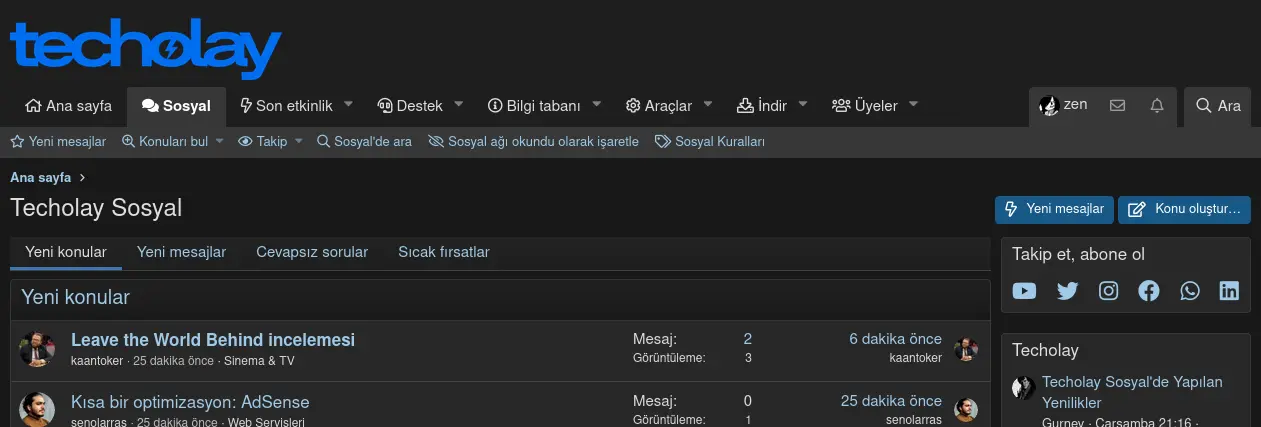The image size is (1261, 427).
Task: Open the Web Servisleri category link
Action: (x=266, y=422)
